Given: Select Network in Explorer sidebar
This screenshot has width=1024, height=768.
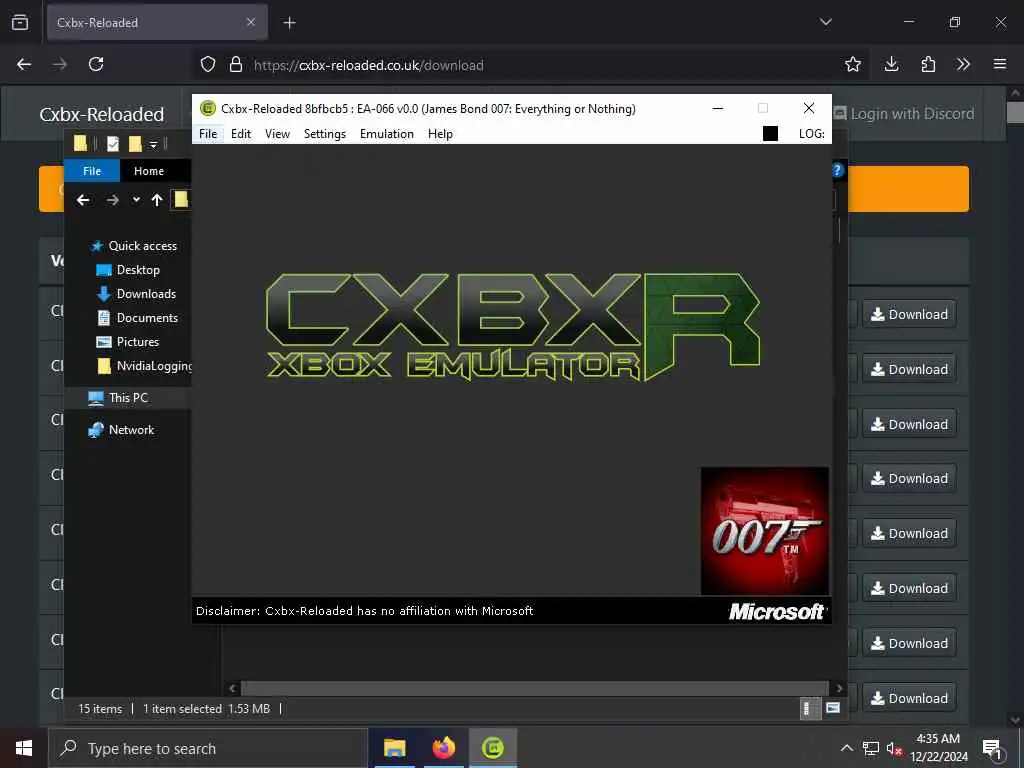Looking at the screenshot, I should tap(131, 430).
